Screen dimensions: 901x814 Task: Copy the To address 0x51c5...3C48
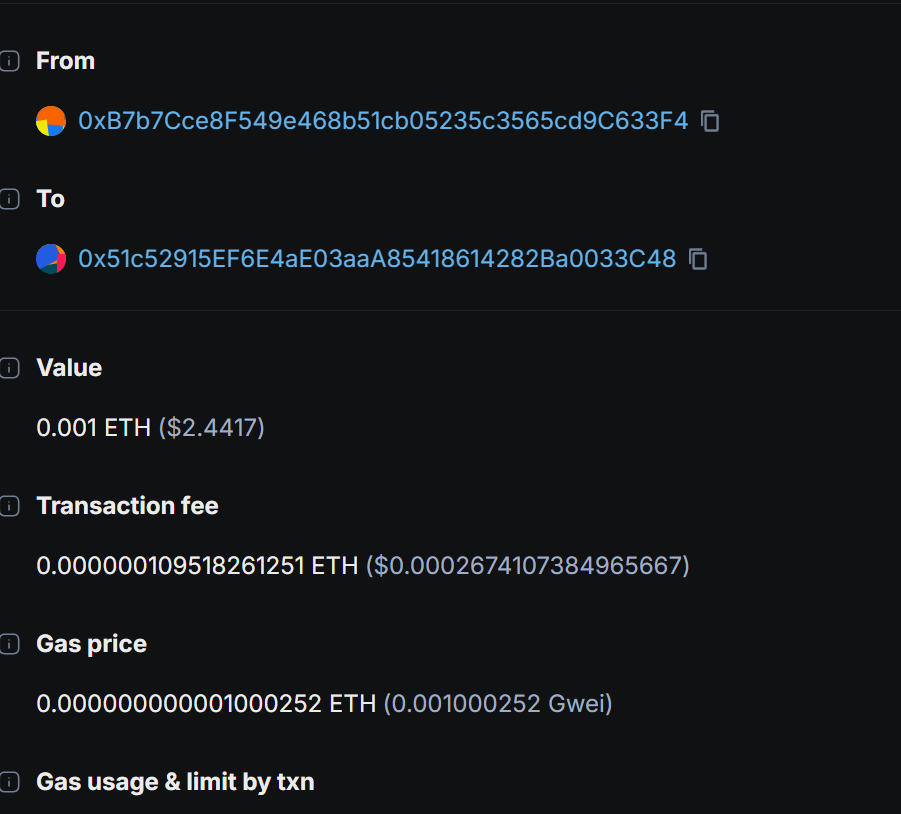[698, 259]
